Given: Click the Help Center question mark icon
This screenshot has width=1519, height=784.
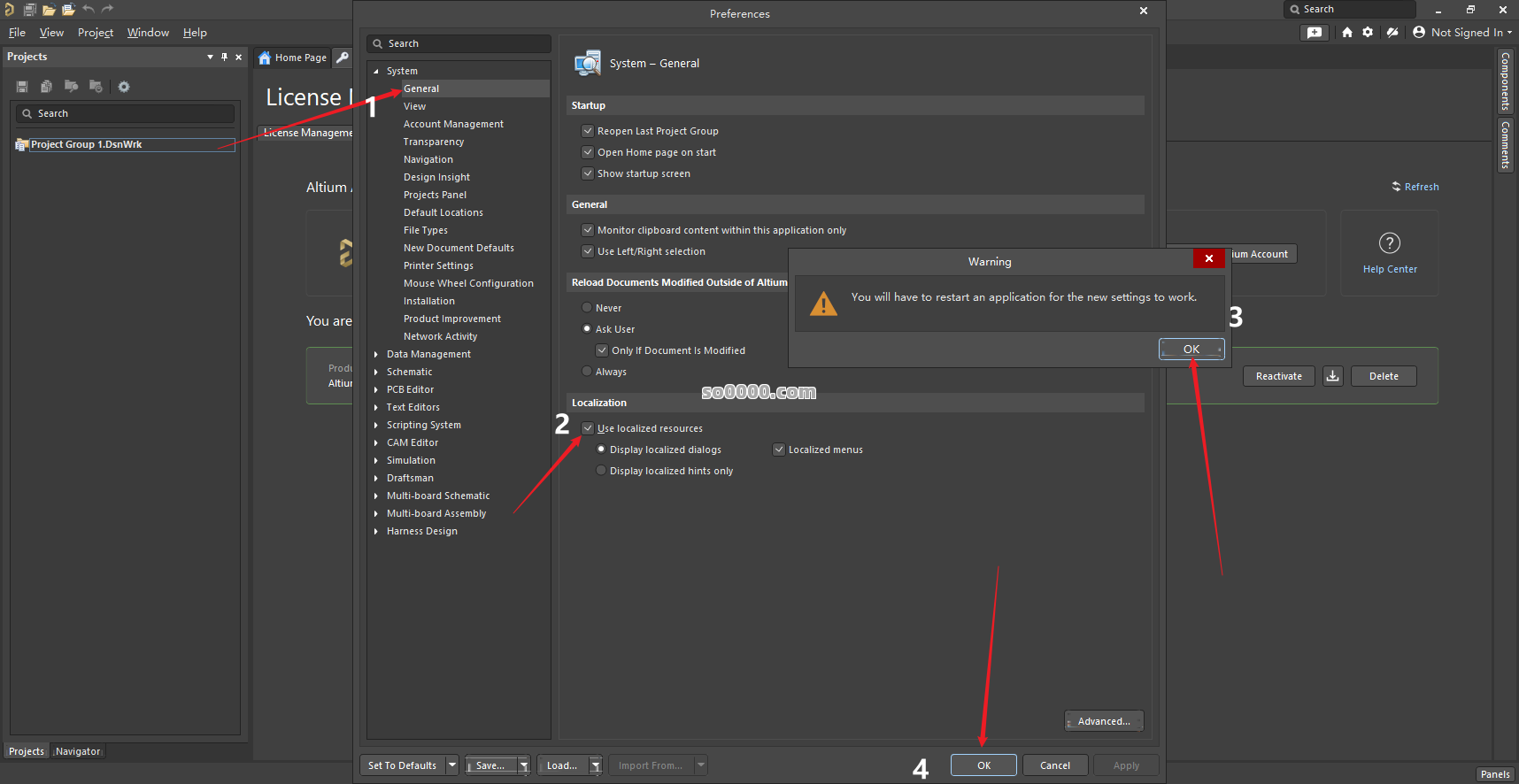Looking at the screenshot, I should (1389, 243).
